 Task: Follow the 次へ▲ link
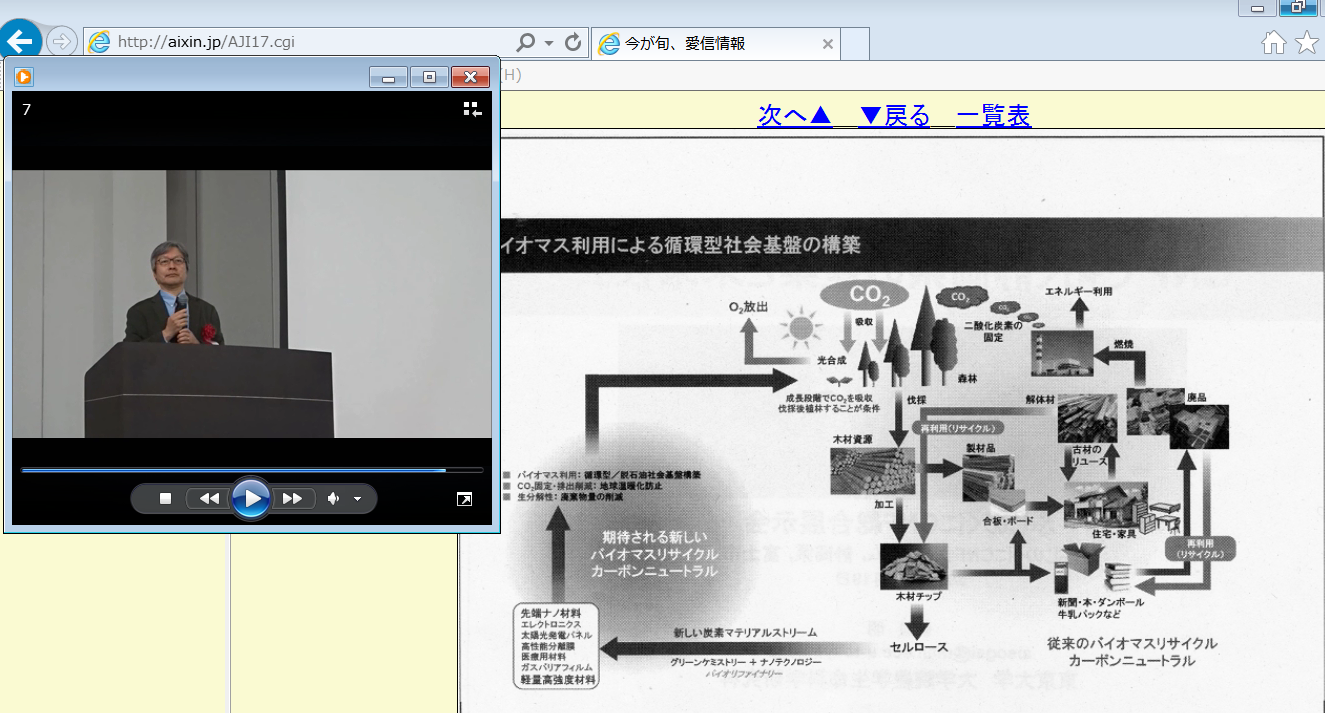pos(795,116)
